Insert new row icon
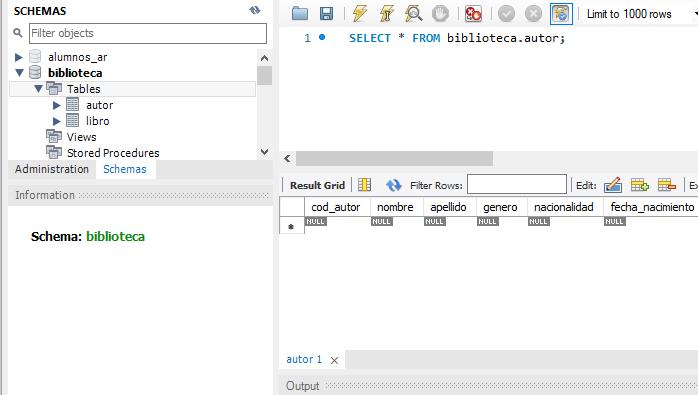The height and width of the screenshot is (395, 698). (639, 185)
